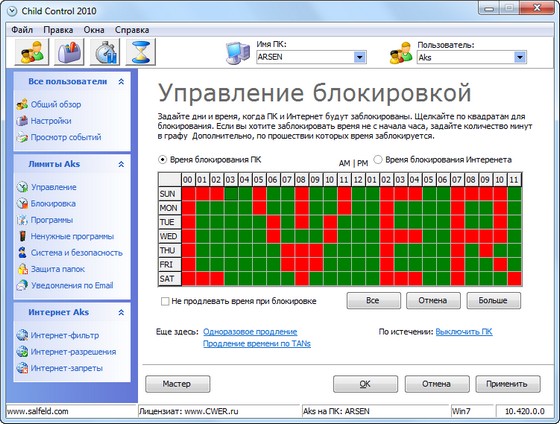Open the toolbox settings toolbar icon

[x=69, y=52]
